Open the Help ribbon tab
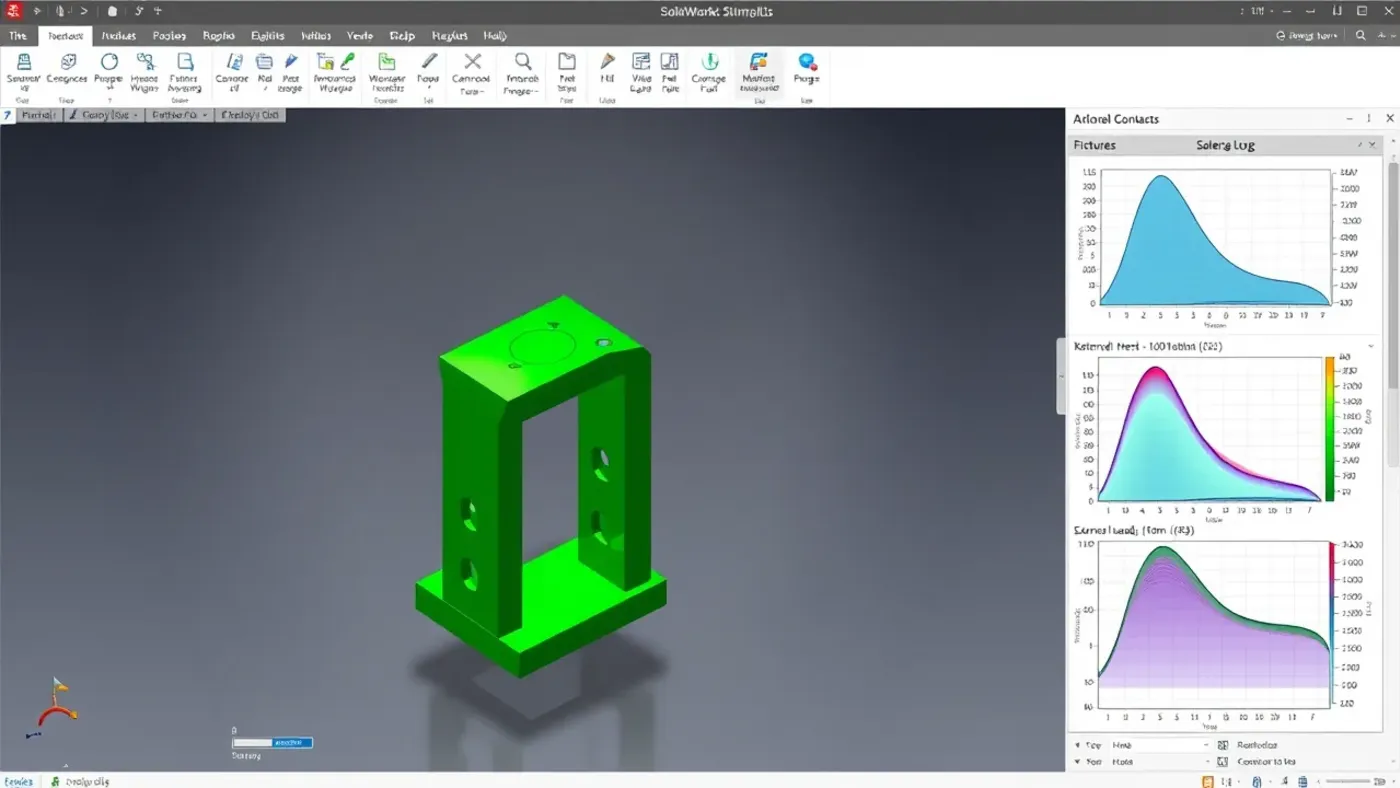The height and width of the screenshot is (788, 1400). click(402, 35)
